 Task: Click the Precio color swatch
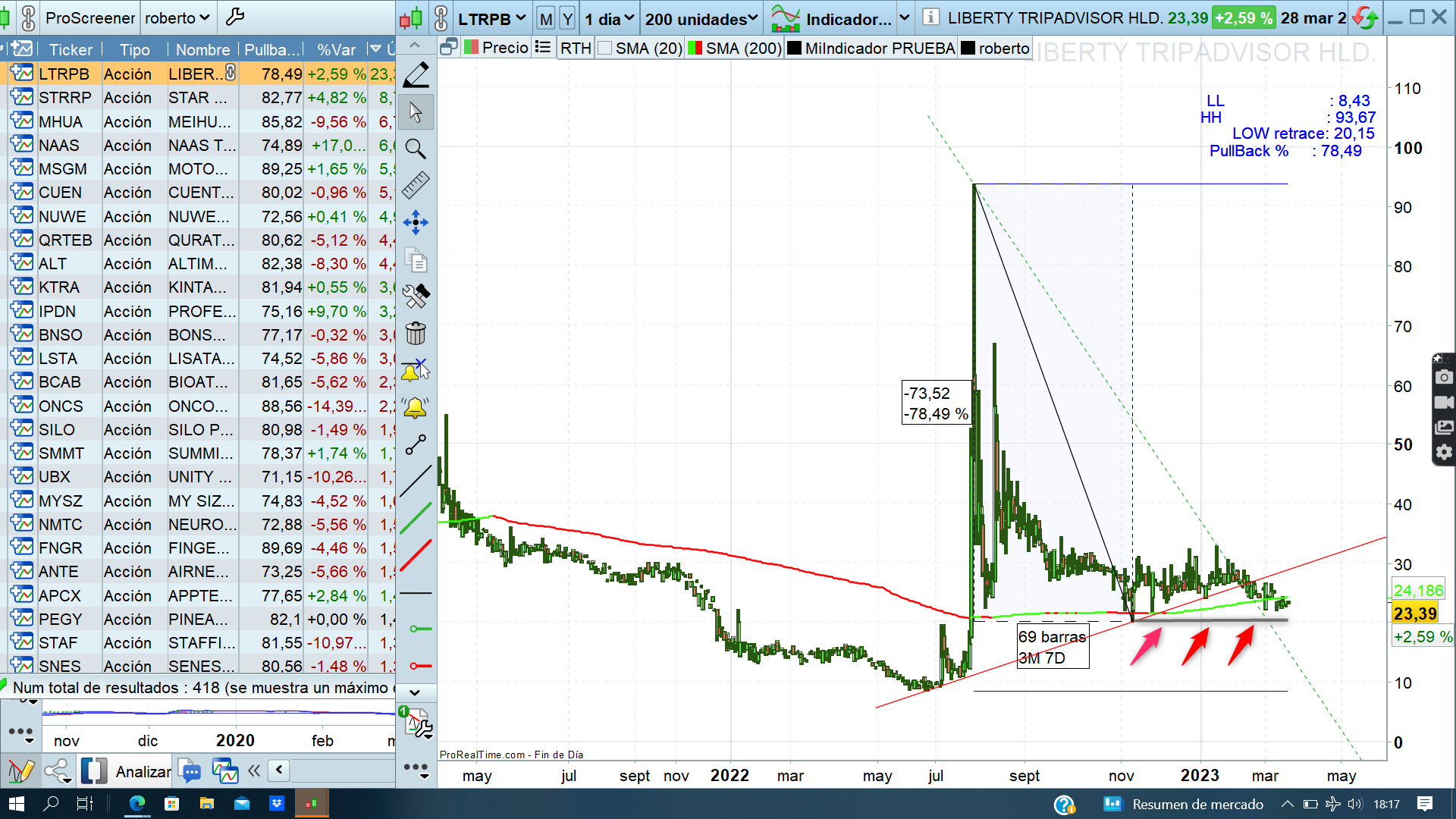(471, 48)
